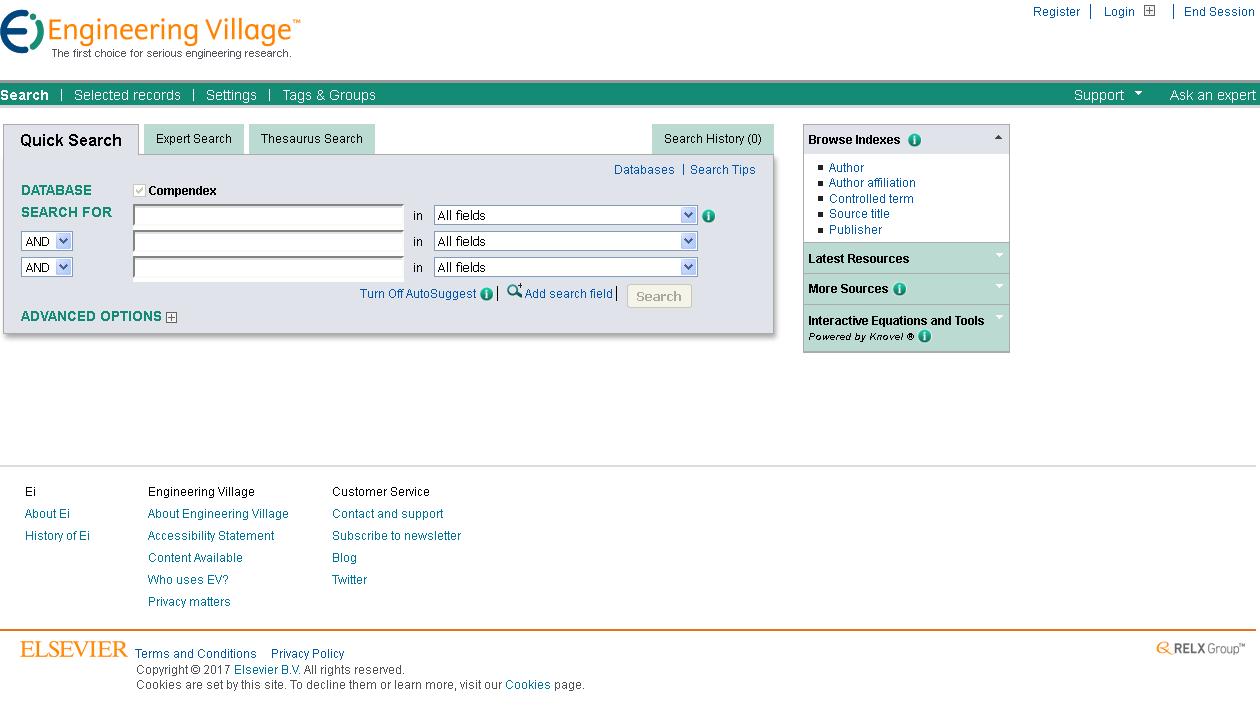Switch to the Thesaurus Search tab
Image resolution: width=1260 pixels, height=709 pixels.
tap(312, 139)
